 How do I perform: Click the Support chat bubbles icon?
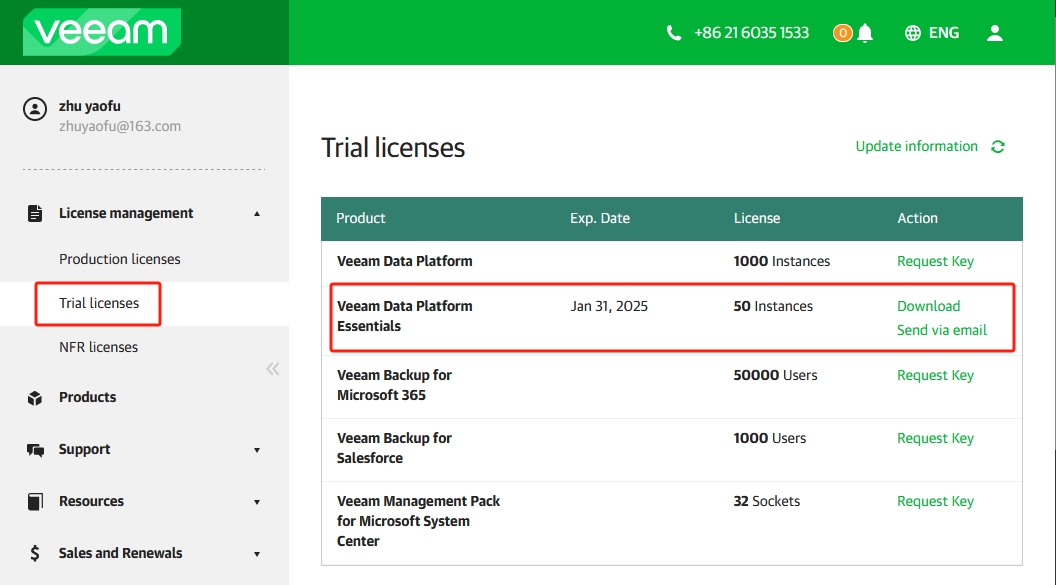[x=35, y=450]
